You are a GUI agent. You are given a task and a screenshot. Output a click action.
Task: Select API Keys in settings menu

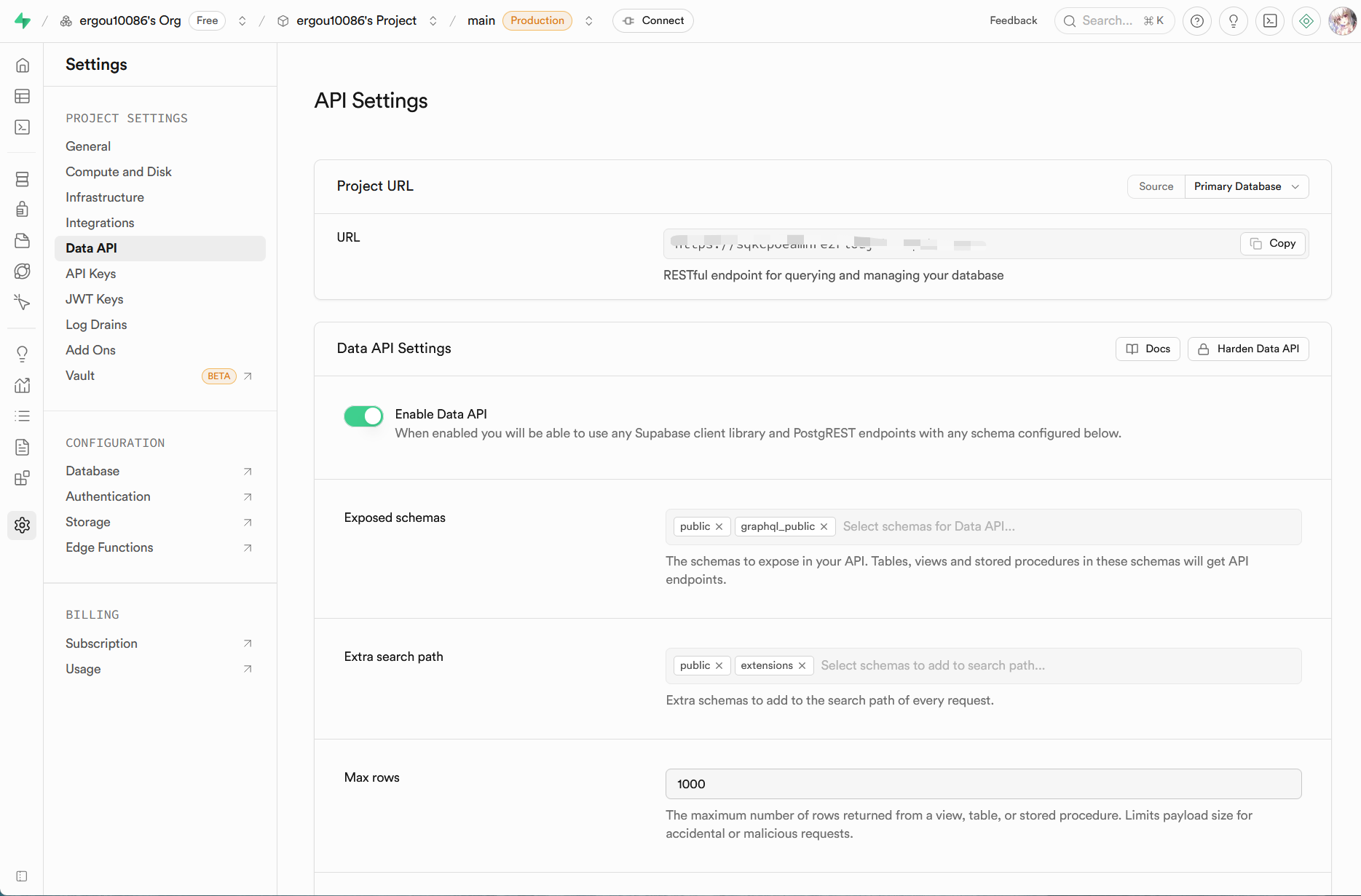91,274
